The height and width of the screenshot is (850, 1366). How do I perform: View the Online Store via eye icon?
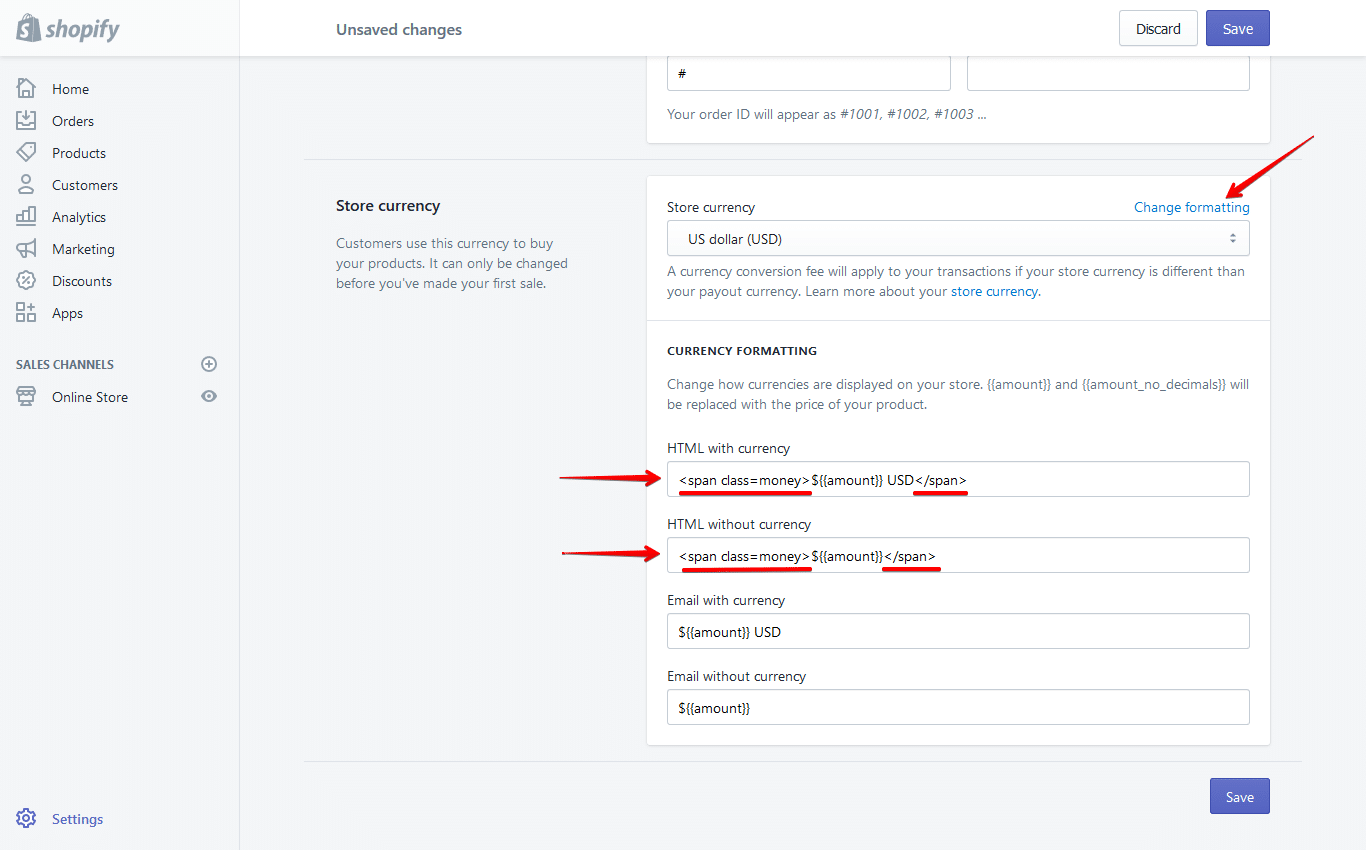pos(209,396)
